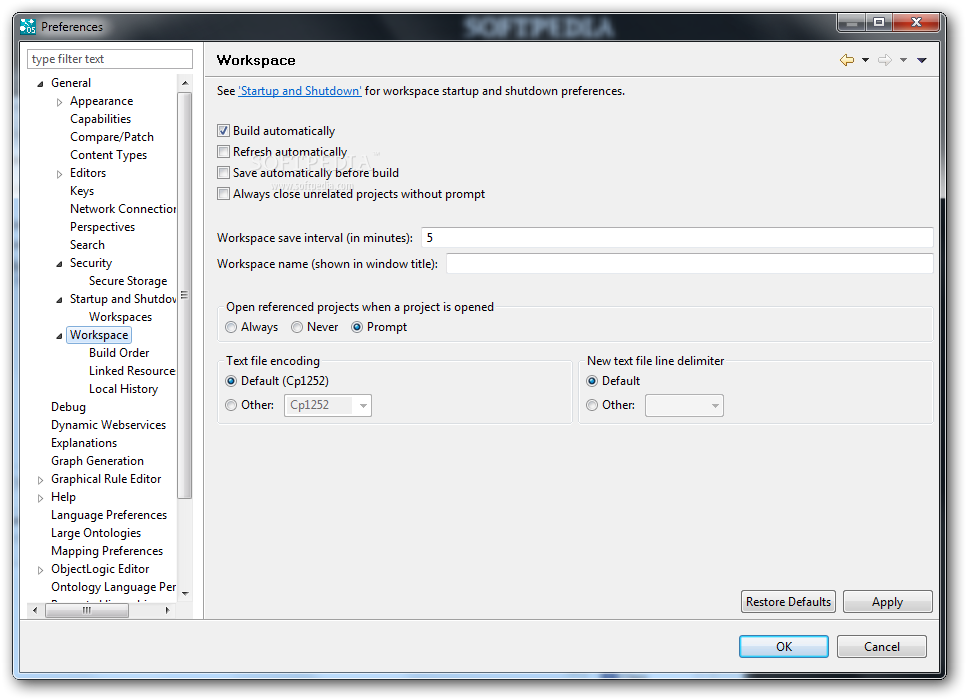Click the Workspace name input field

pyautogui.click(x=689, y=264)
